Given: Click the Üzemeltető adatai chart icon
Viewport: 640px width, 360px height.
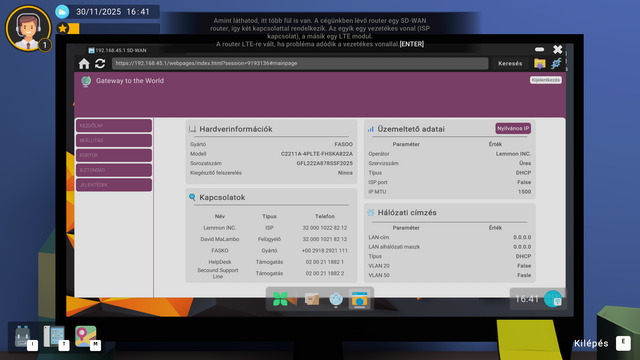Looking at the screenshot, I should pos(371,129).
